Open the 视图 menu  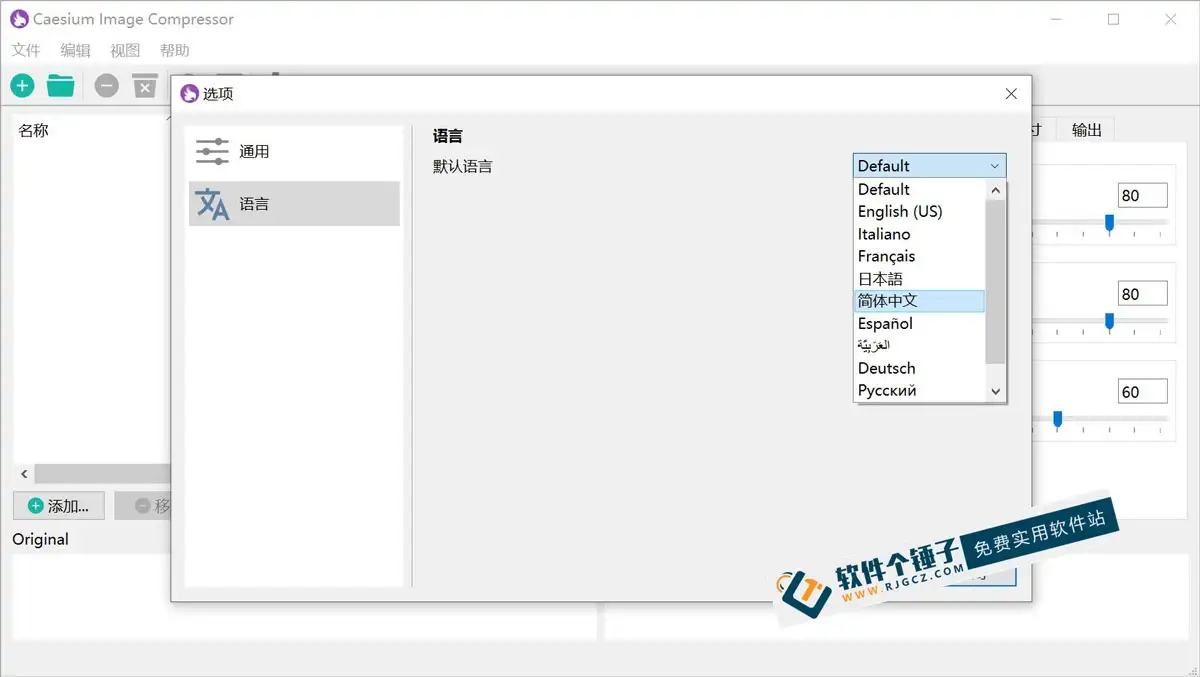coord(125,50)
